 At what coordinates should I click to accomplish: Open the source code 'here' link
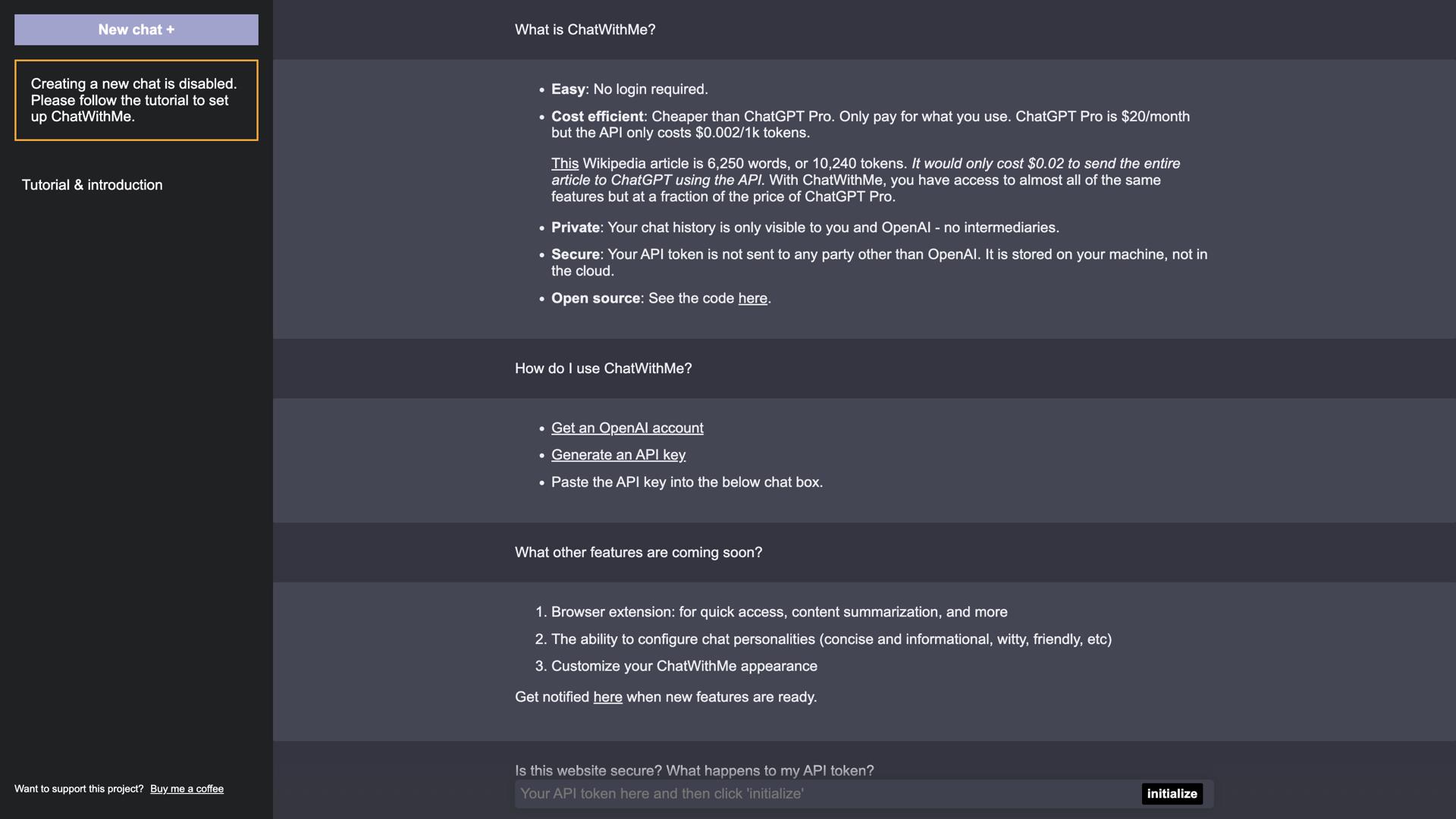pyautogui.click(x=752, y=299)
